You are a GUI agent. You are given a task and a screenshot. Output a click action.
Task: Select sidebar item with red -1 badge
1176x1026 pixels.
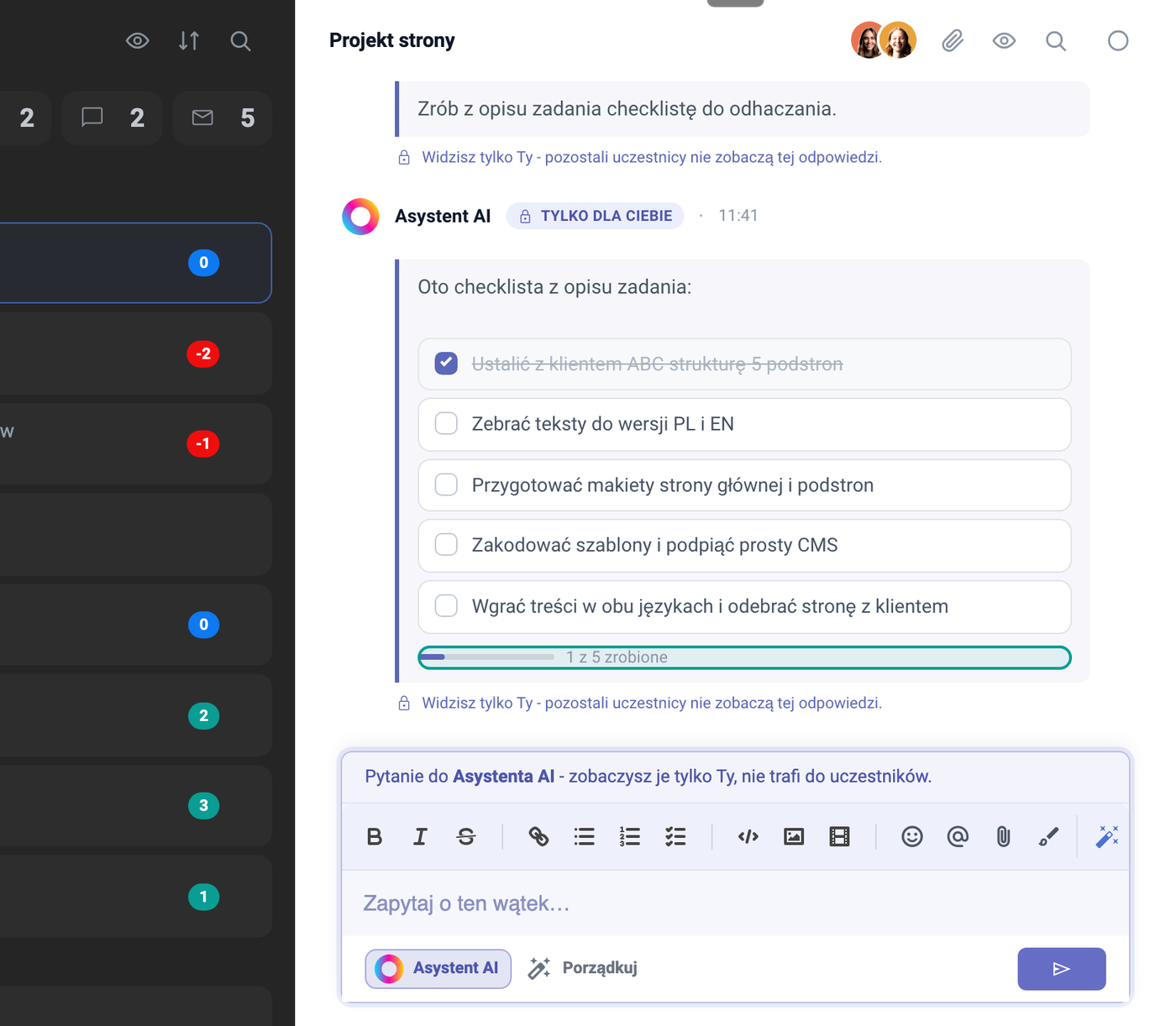click(x=135, y=443)
